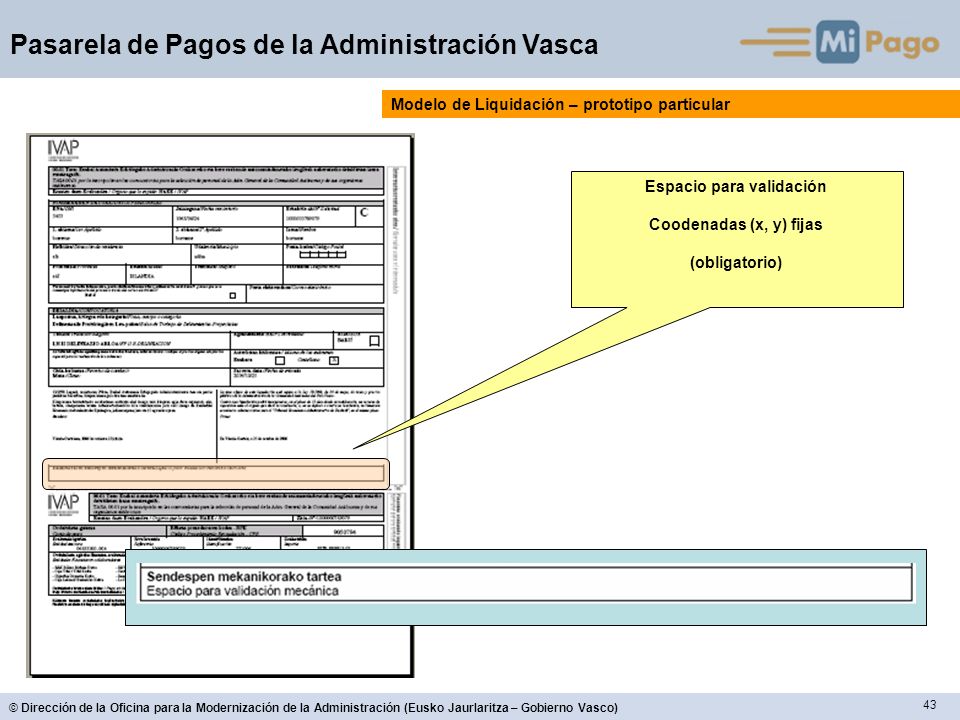Viewport: 960px width, 720px height.
Task: Click the postal code digit boxes
Action: [323, 254]
